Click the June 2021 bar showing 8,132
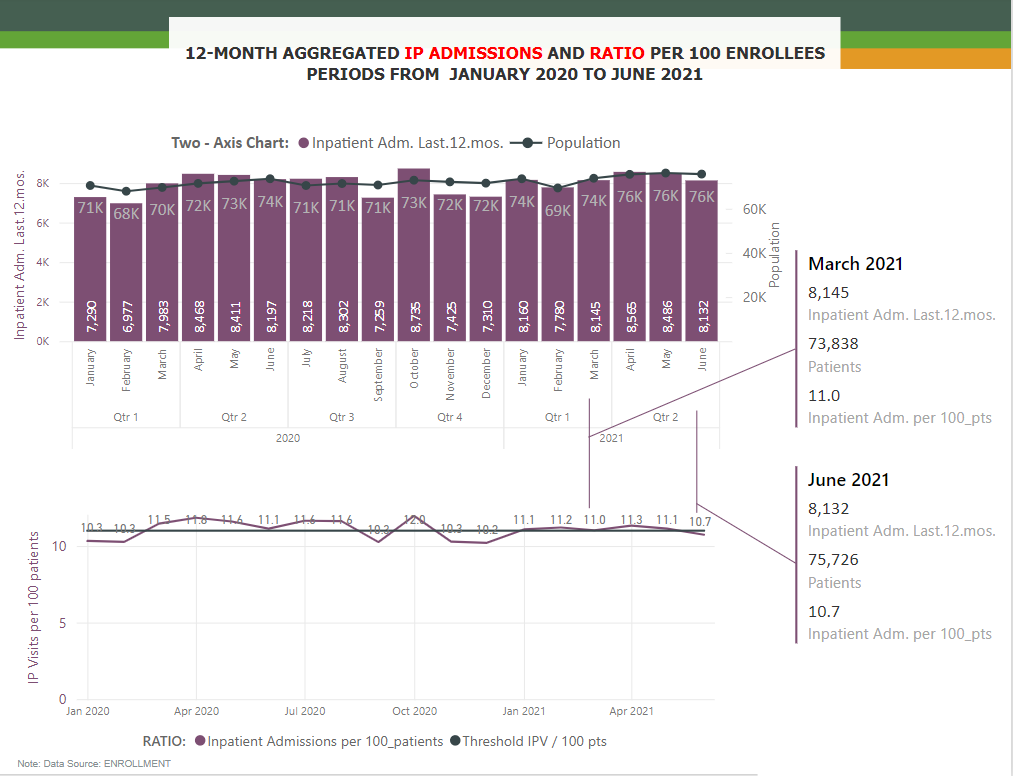 pos(702,260)
